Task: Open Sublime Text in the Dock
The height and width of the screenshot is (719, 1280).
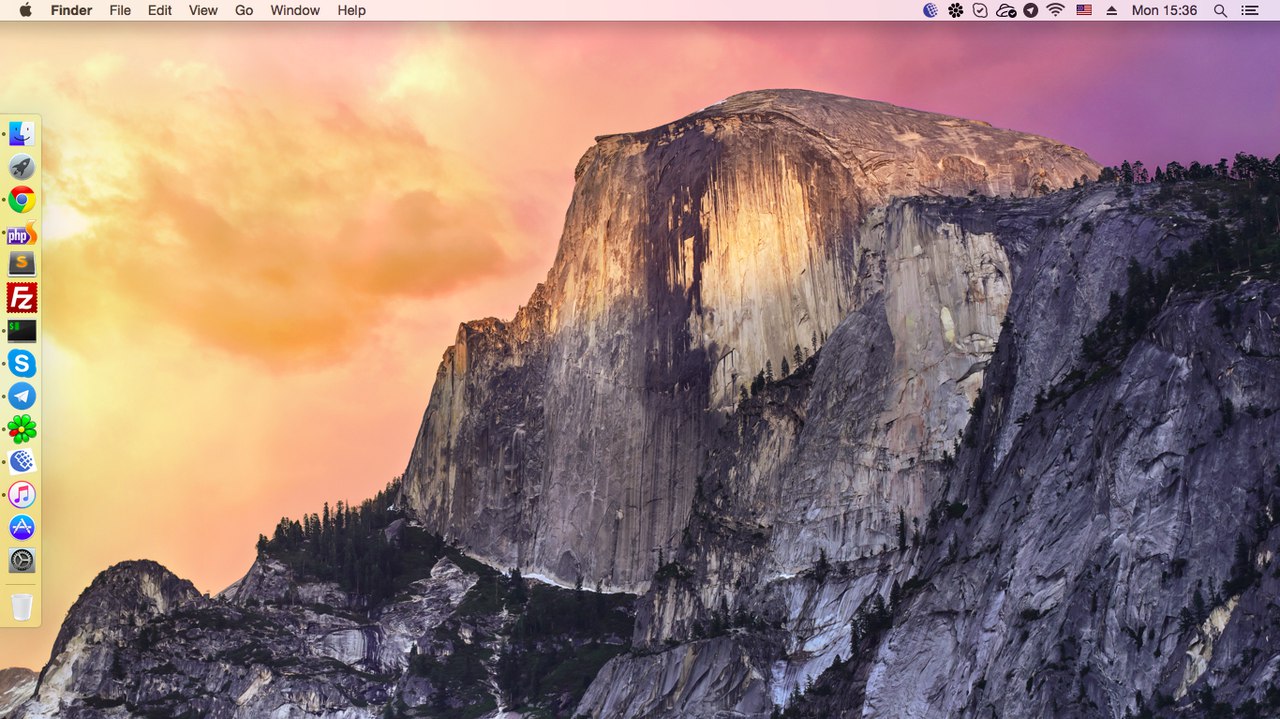Action: [x=22, y=264]
